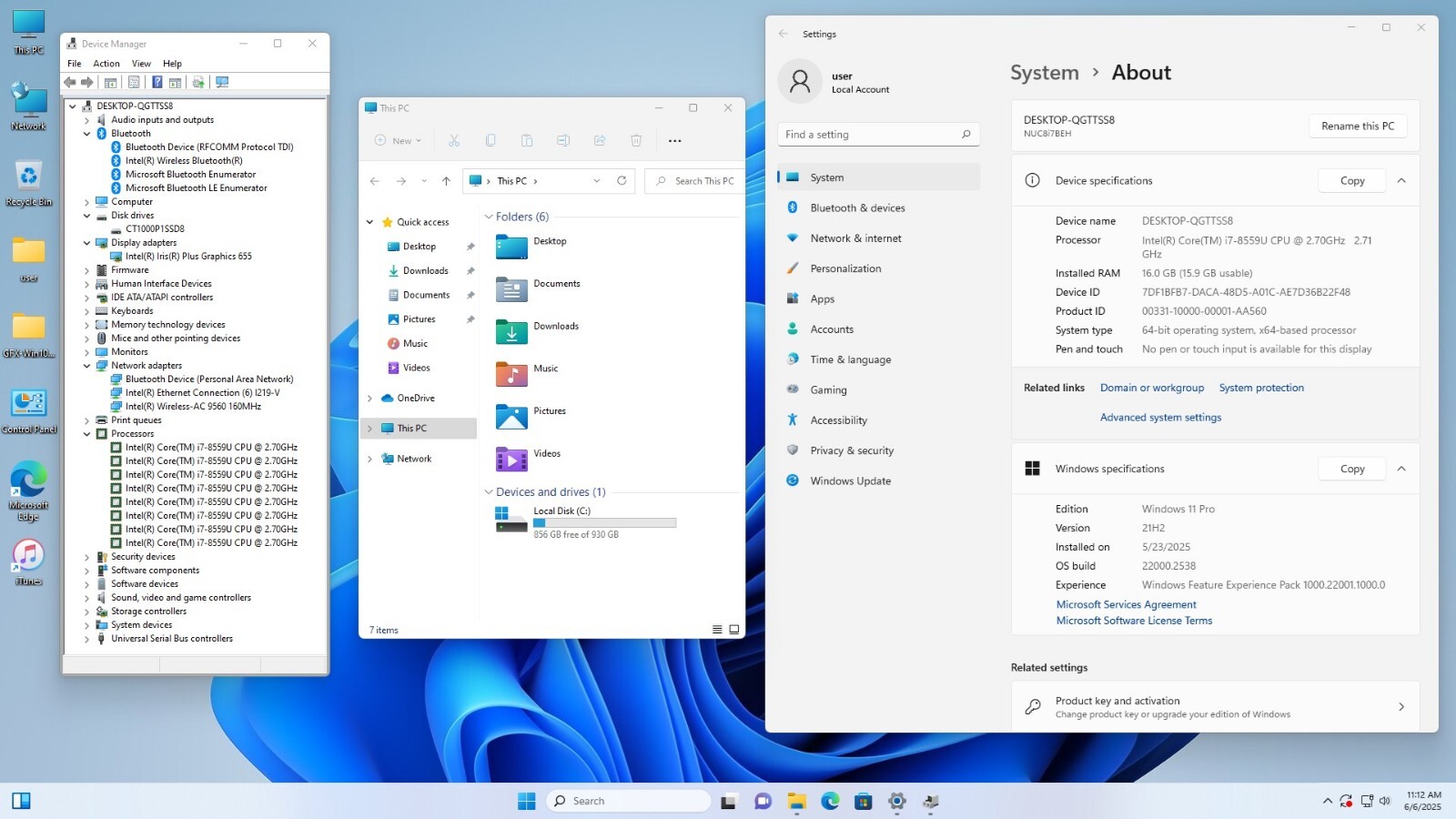The image size is (1456, 819).
Task: Open Bluetooth & devices settings
Action: click(x=857, y=208)
